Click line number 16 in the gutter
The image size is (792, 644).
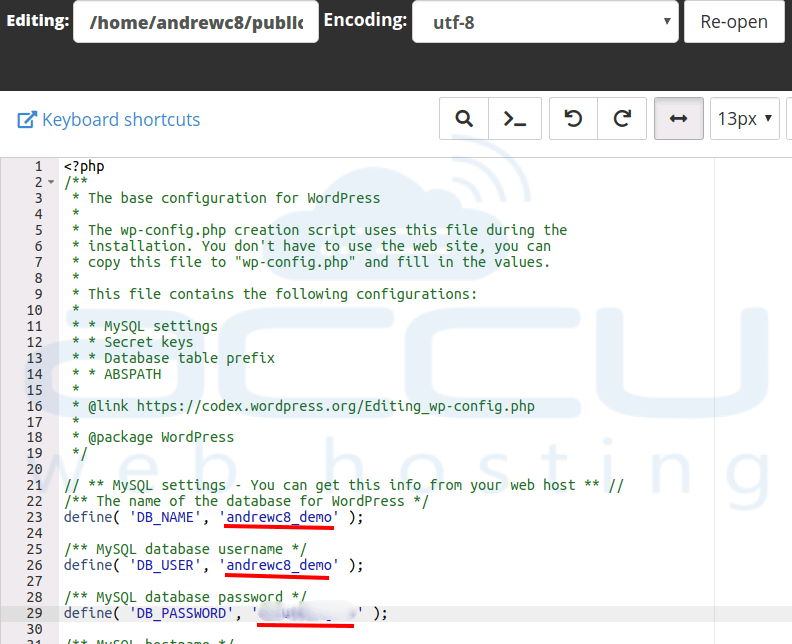click(34, 406)
